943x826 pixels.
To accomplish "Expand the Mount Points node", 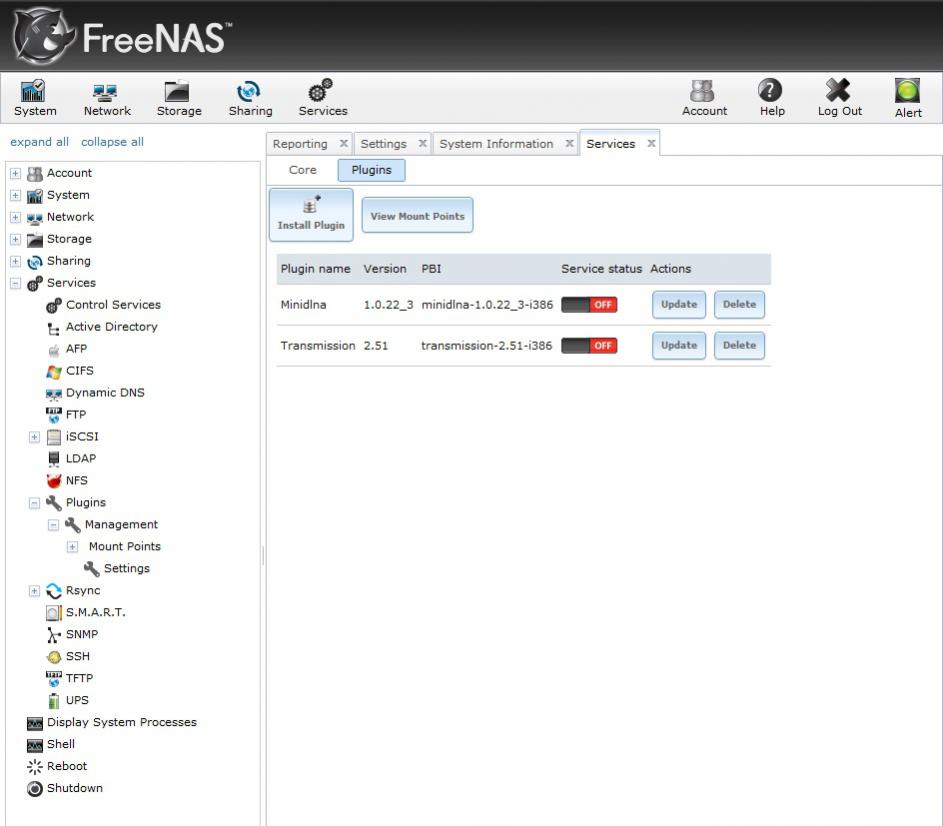I will (x=72, y=547).
